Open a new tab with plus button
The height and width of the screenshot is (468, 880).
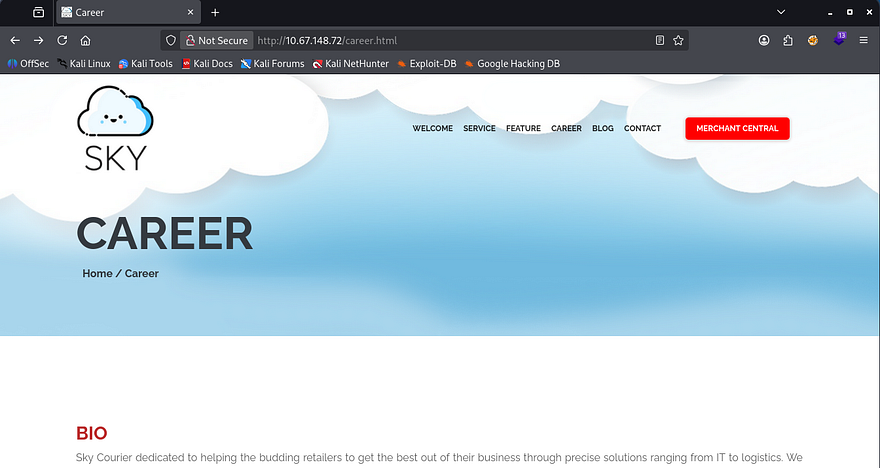215,12
